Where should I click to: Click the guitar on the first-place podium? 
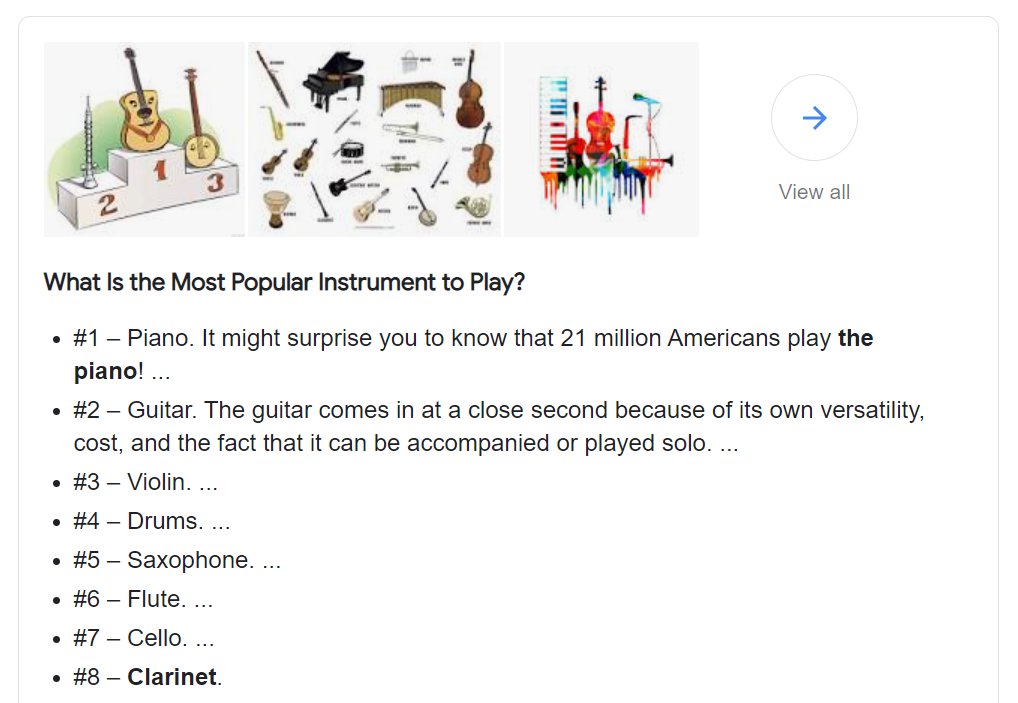coord(140,108)
